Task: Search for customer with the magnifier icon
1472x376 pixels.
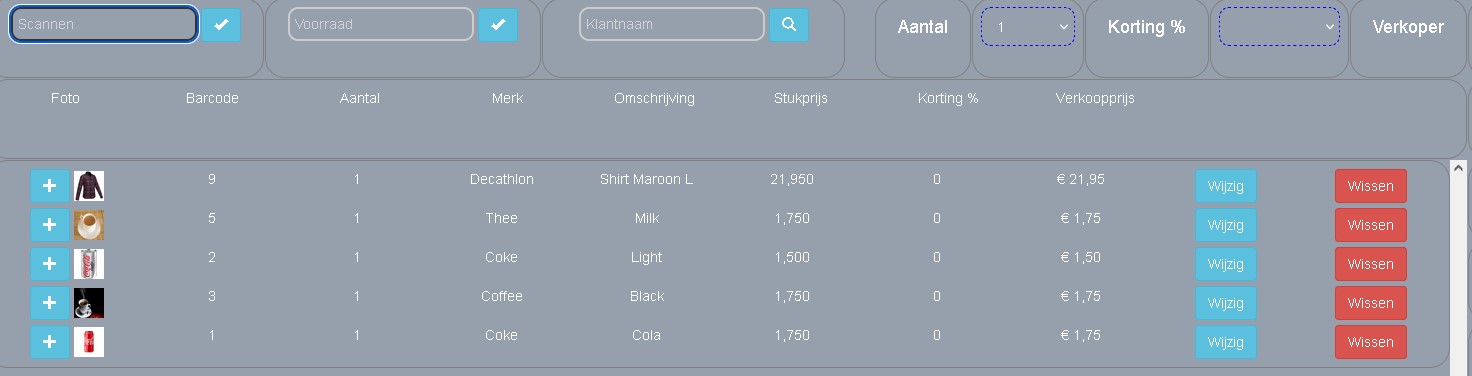Action: [789, 24]
